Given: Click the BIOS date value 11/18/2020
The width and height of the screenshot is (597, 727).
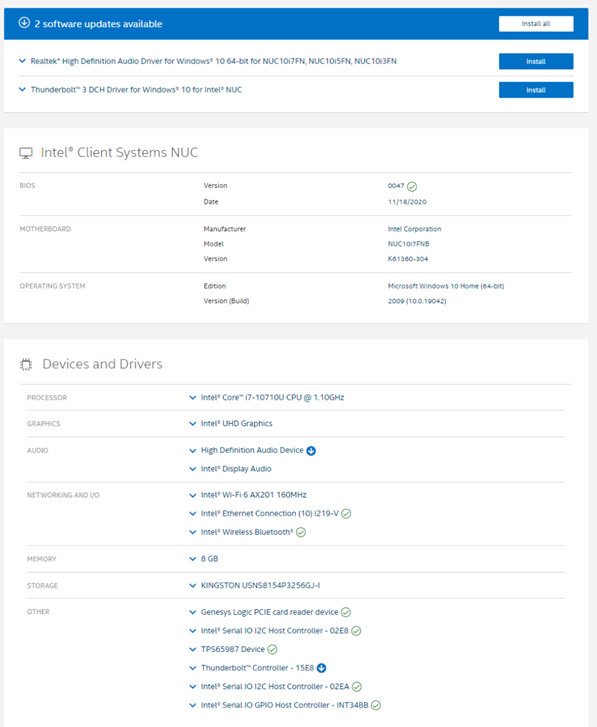Looking at the screenshot, I should (x=407, y=202).
